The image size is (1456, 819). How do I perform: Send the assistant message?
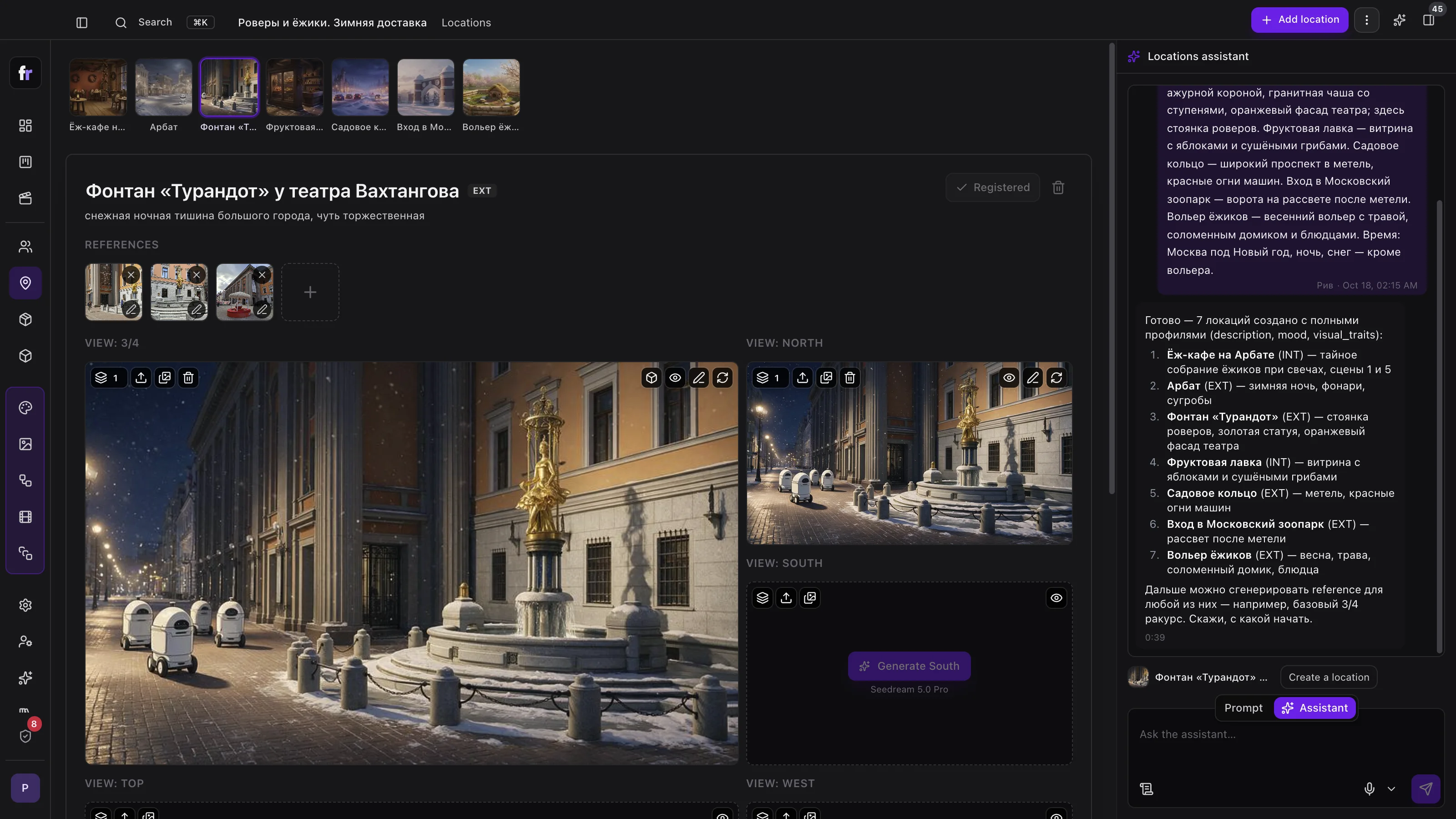click(x=1426, y=789)
